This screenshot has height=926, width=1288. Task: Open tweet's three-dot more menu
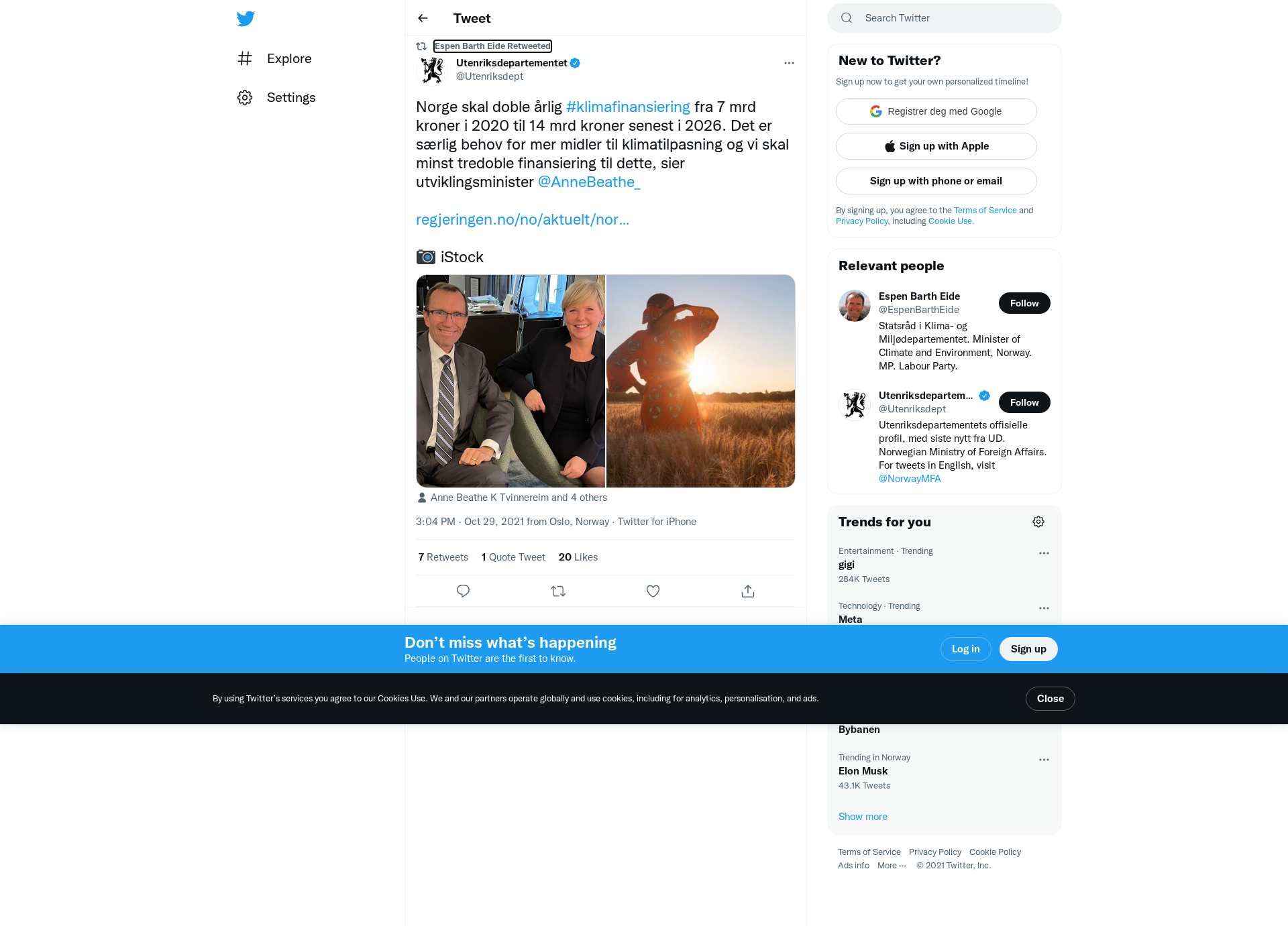pos(789,63)
